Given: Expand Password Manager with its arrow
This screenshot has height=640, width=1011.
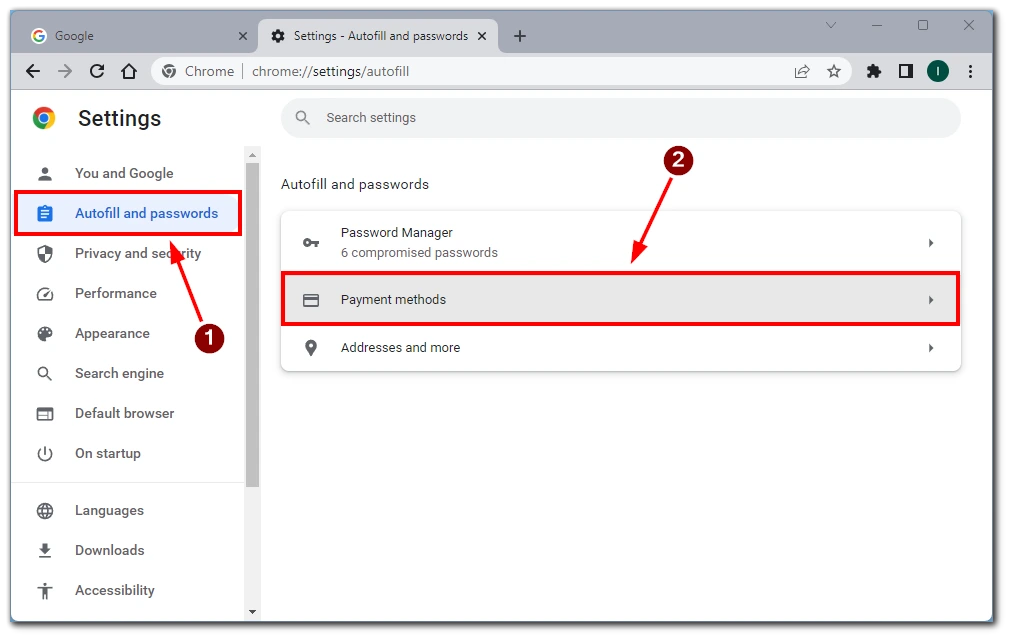Looking at the screenshot, I should pos(930,243).
